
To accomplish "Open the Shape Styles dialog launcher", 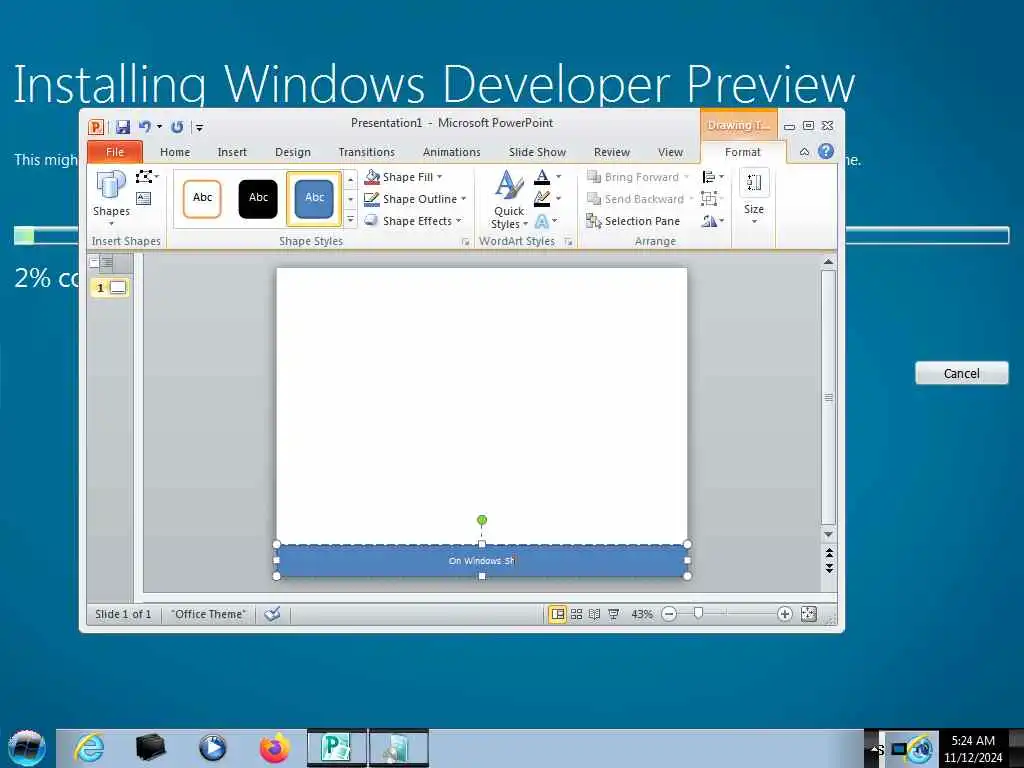I will coord(466,242).
